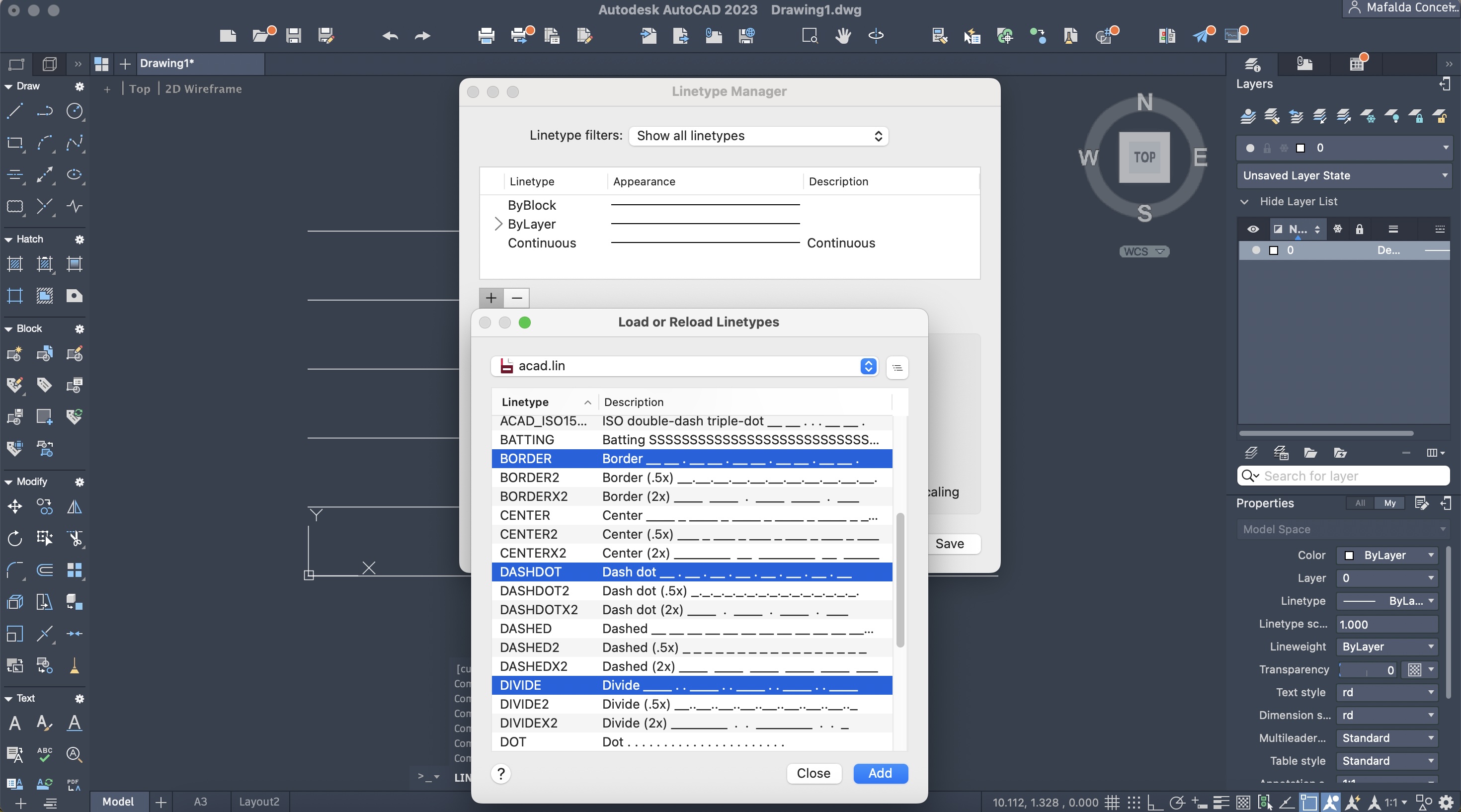The width and height of the screenshot is (1461, 812).
Task: Switch to the Layout2 tab
Action: tap(258, 802)
